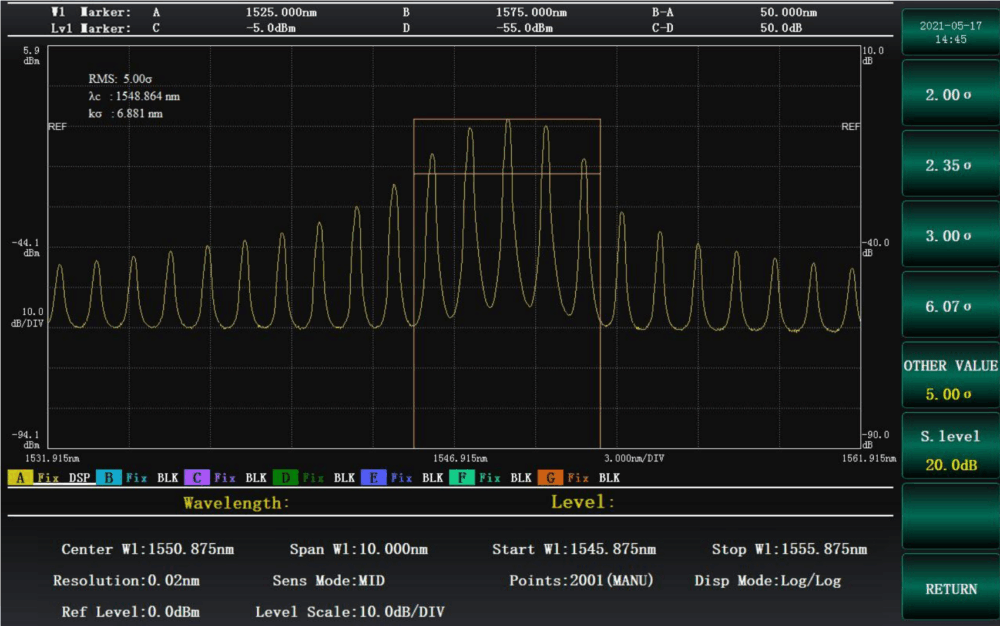The height and width of the screenshot is (626, 1000).
Task: Select trace B cyan indicator
Action: 108,478
